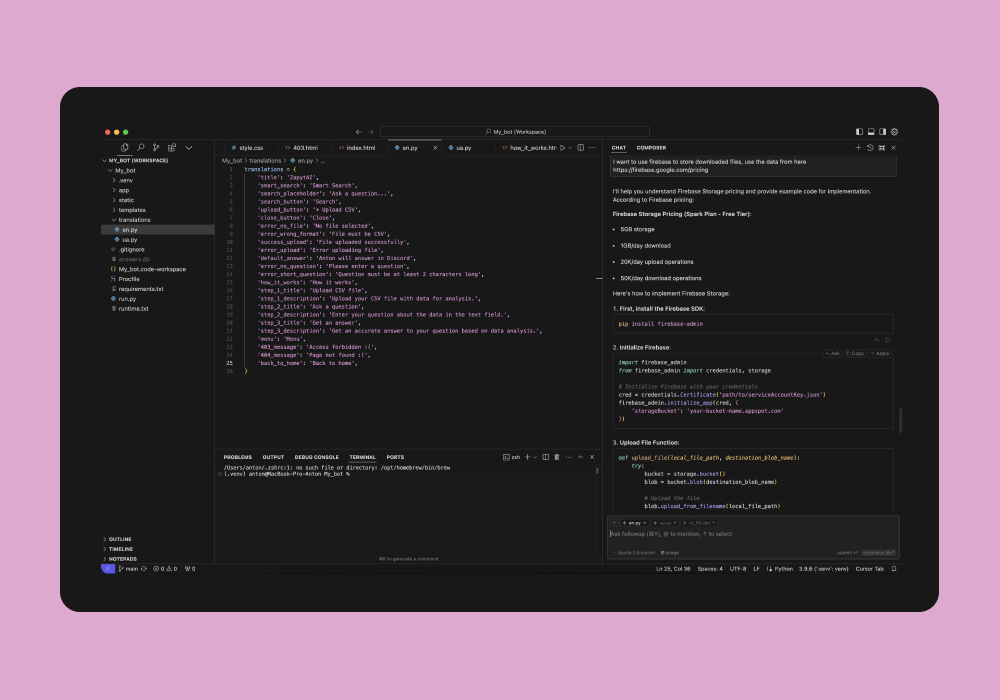Screen dimensions: 1000x700
Task: Open requirements.txt in the file explorer
Action: 140,289
